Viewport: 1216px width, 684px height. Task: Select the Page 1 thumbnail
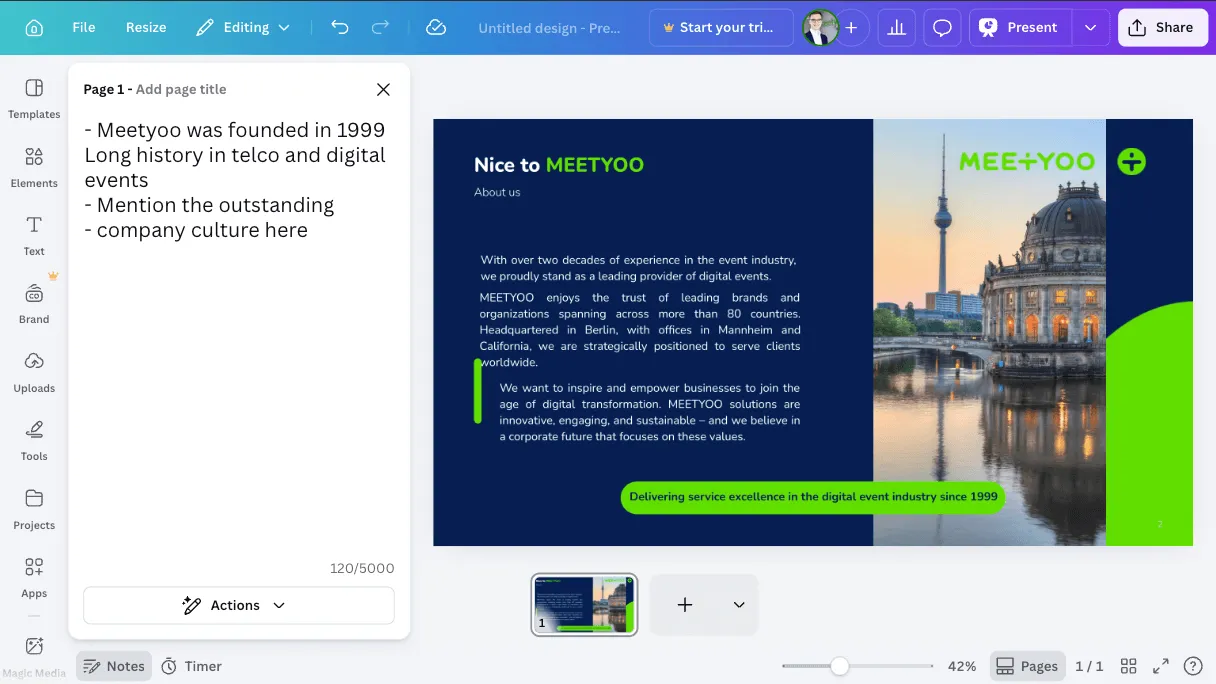tap(584, 605)
